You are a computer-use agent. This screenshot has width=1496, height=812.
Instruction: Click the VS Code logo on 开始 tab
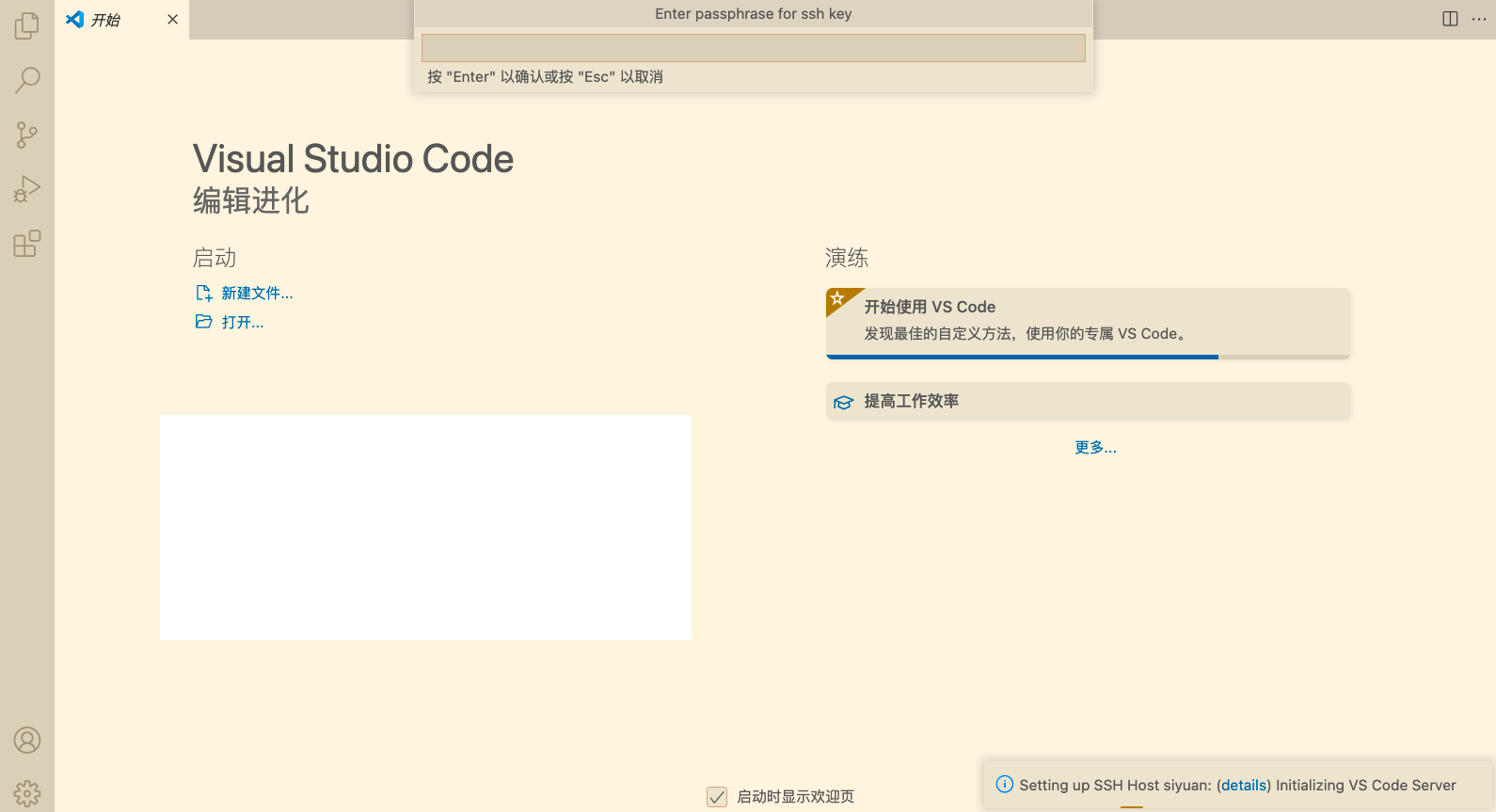75,19
